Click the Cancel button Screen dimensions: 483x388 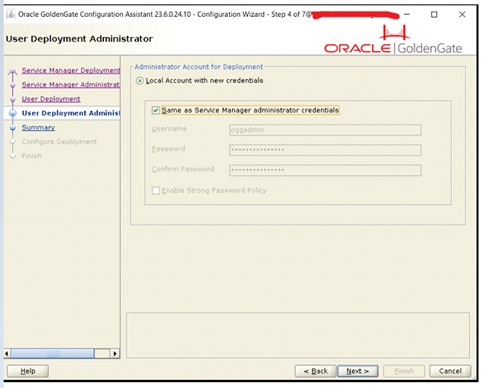(450, 371)
